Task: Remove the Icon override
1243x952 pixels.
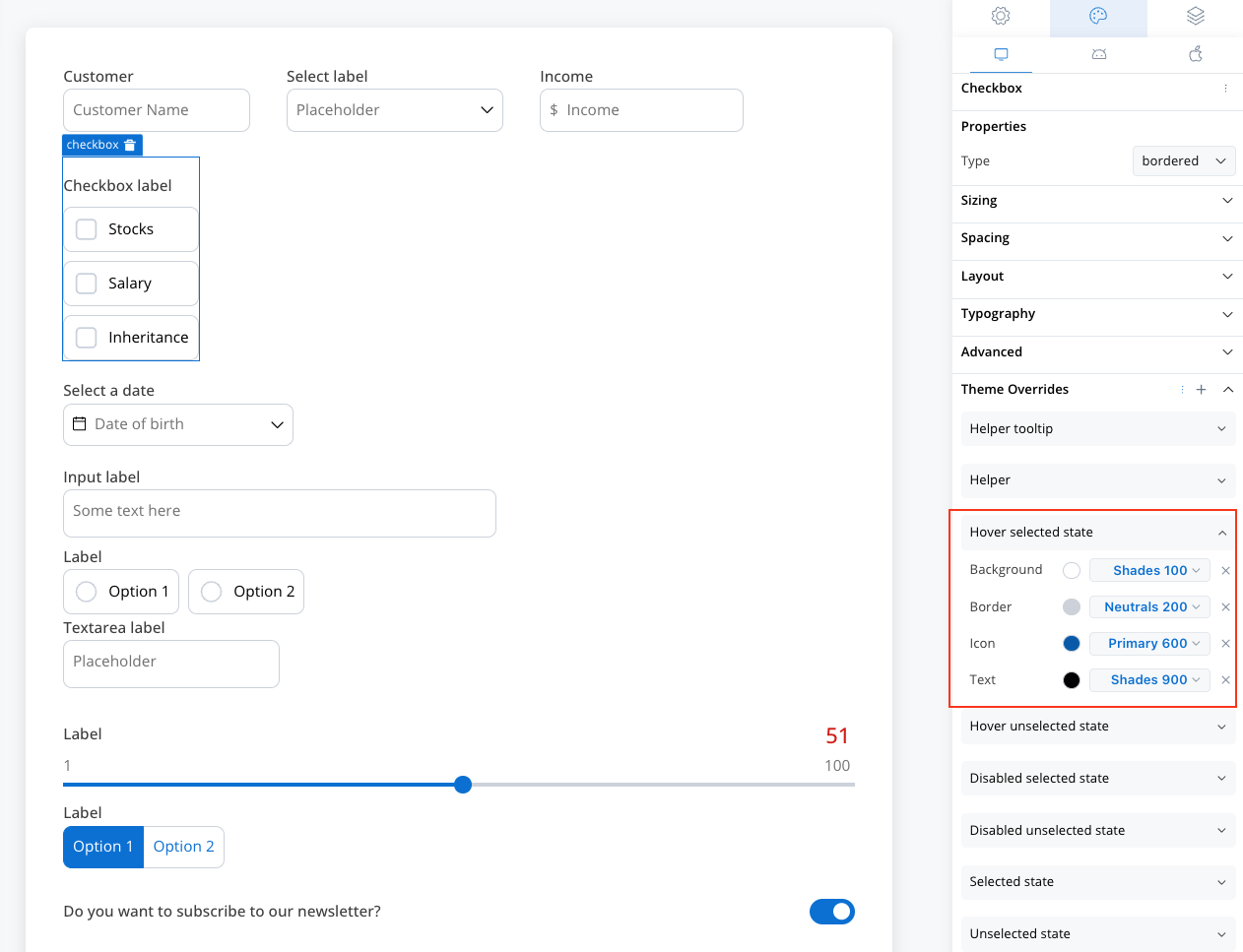Action: pos(1225,644)
